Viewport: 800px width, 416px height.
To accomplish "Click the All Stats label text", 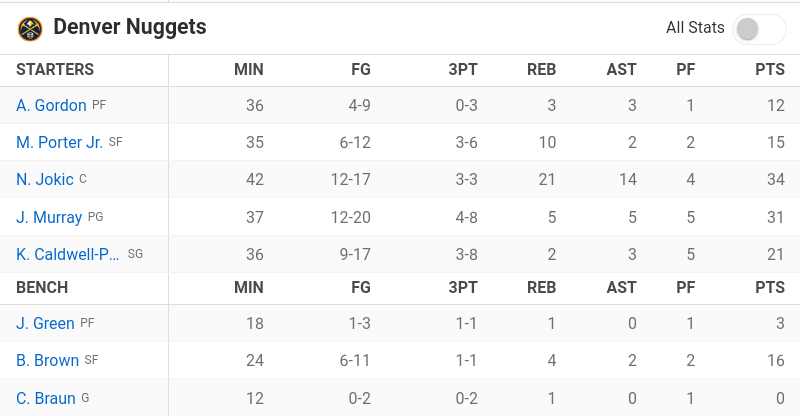I will 695,28.
